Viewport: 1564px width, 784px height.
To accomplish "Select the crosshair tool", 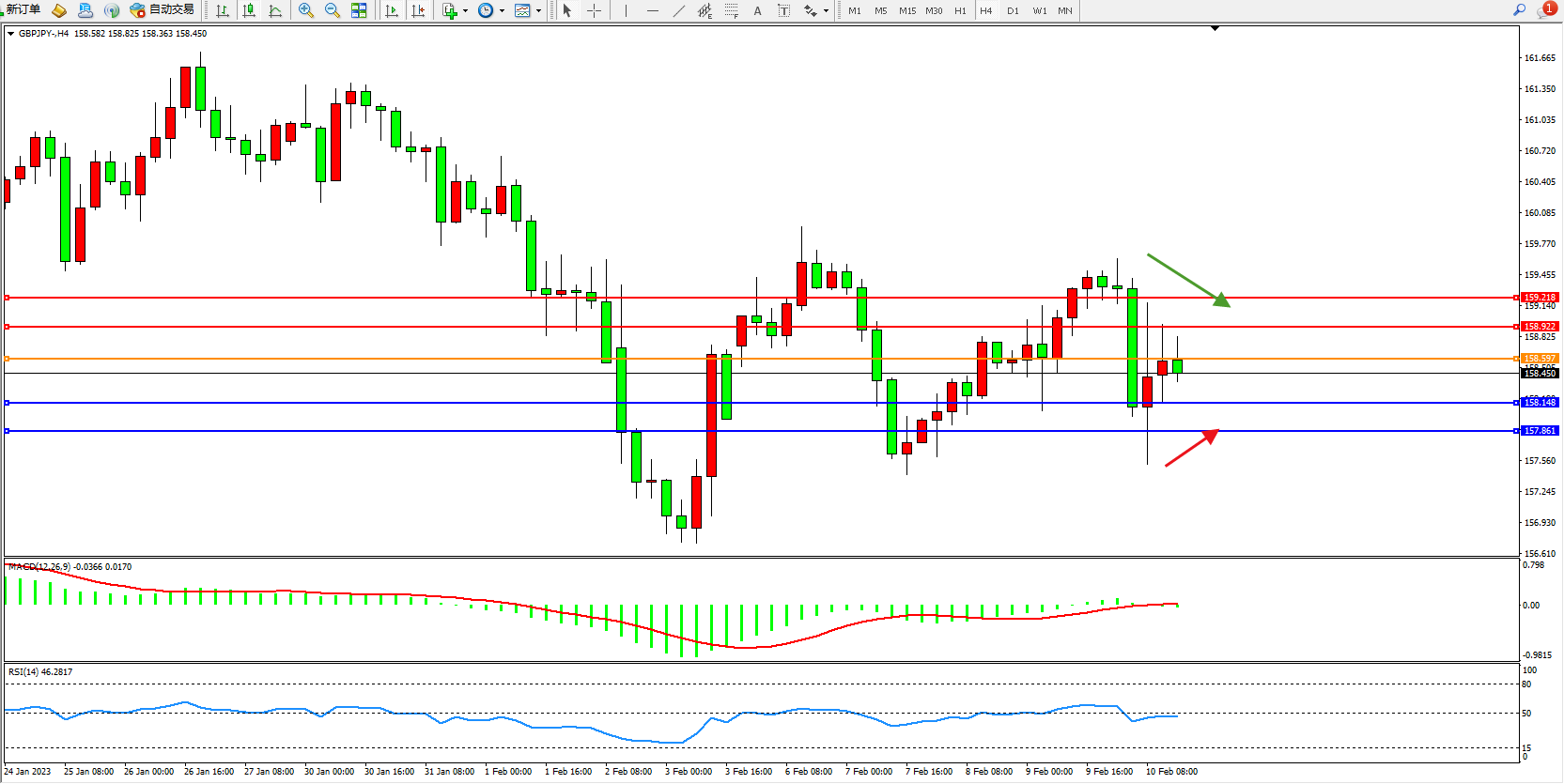I will pos(594,10).
